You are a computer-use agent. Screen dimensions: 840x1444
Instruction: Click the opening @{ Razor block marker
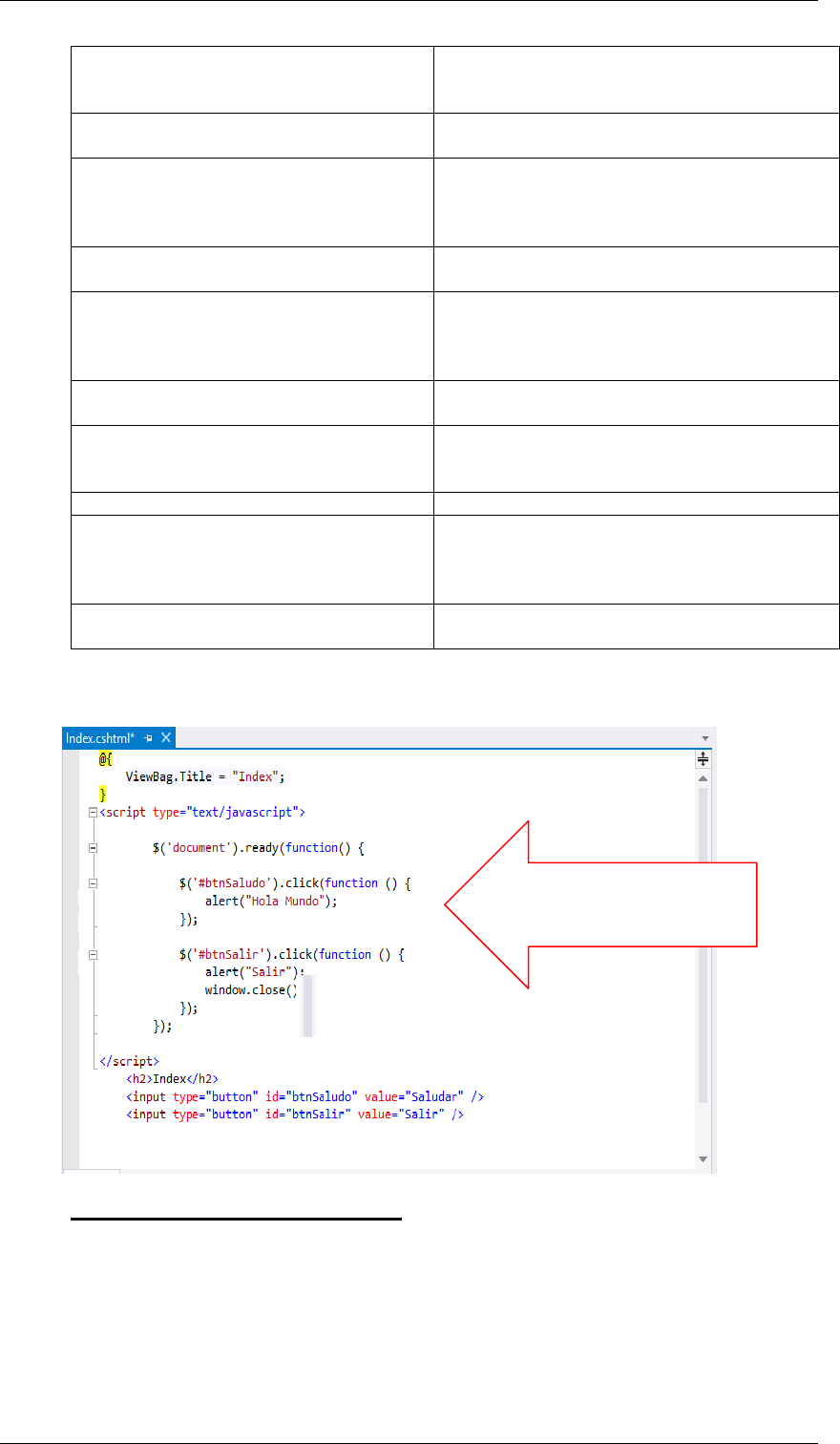tap(105, 759)
